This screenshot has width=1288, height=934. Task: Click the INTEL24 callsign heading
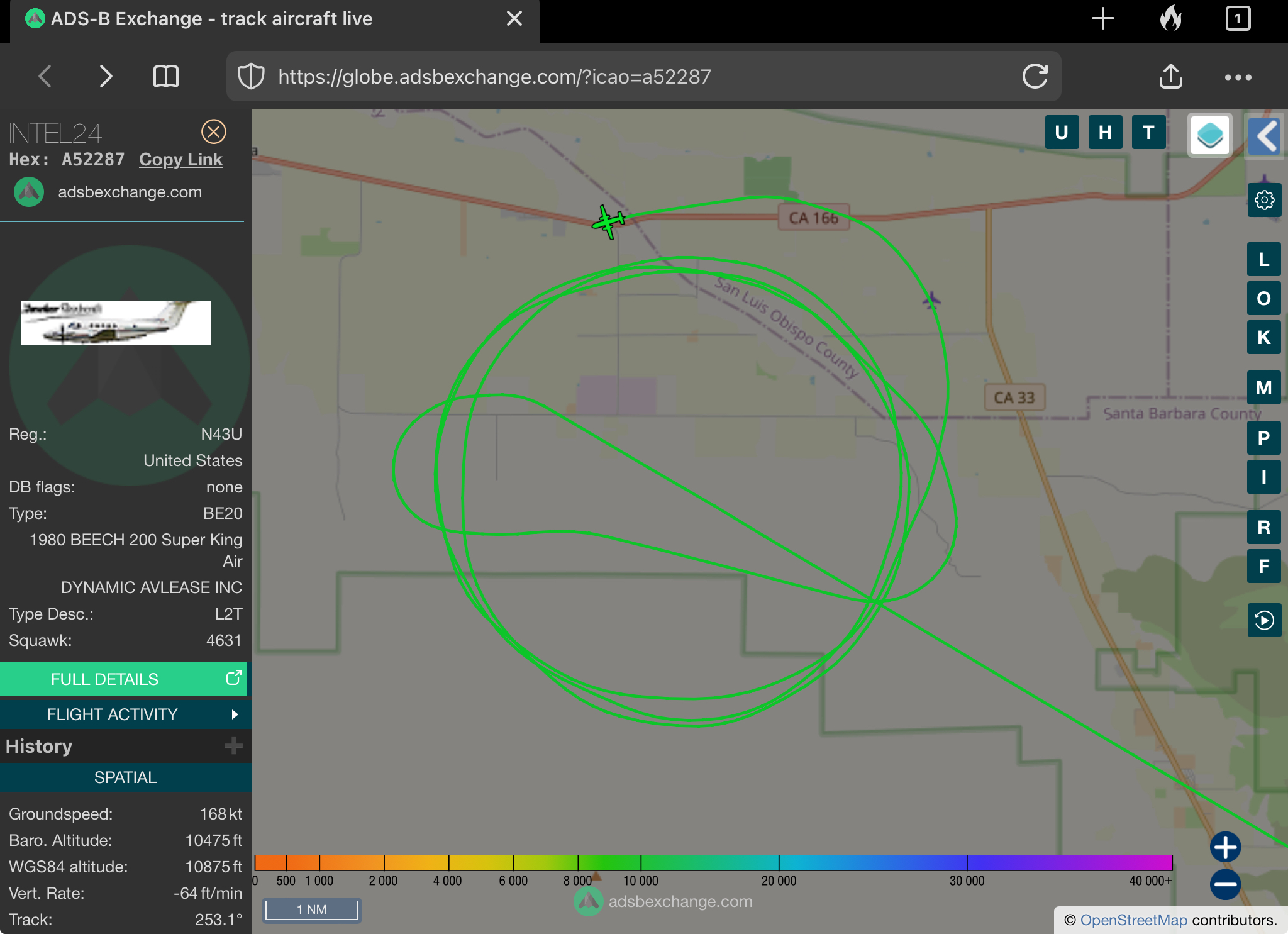tap(55, 133)
